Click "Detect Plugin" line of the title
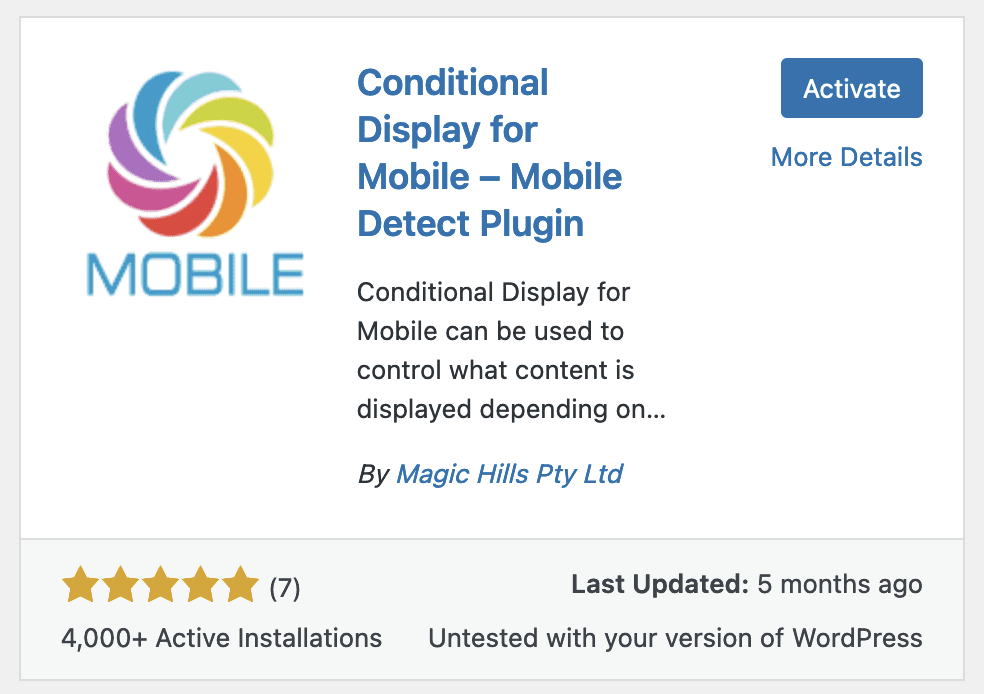The height and width of the screenshot is (694, 984). [x=471, y=224]
